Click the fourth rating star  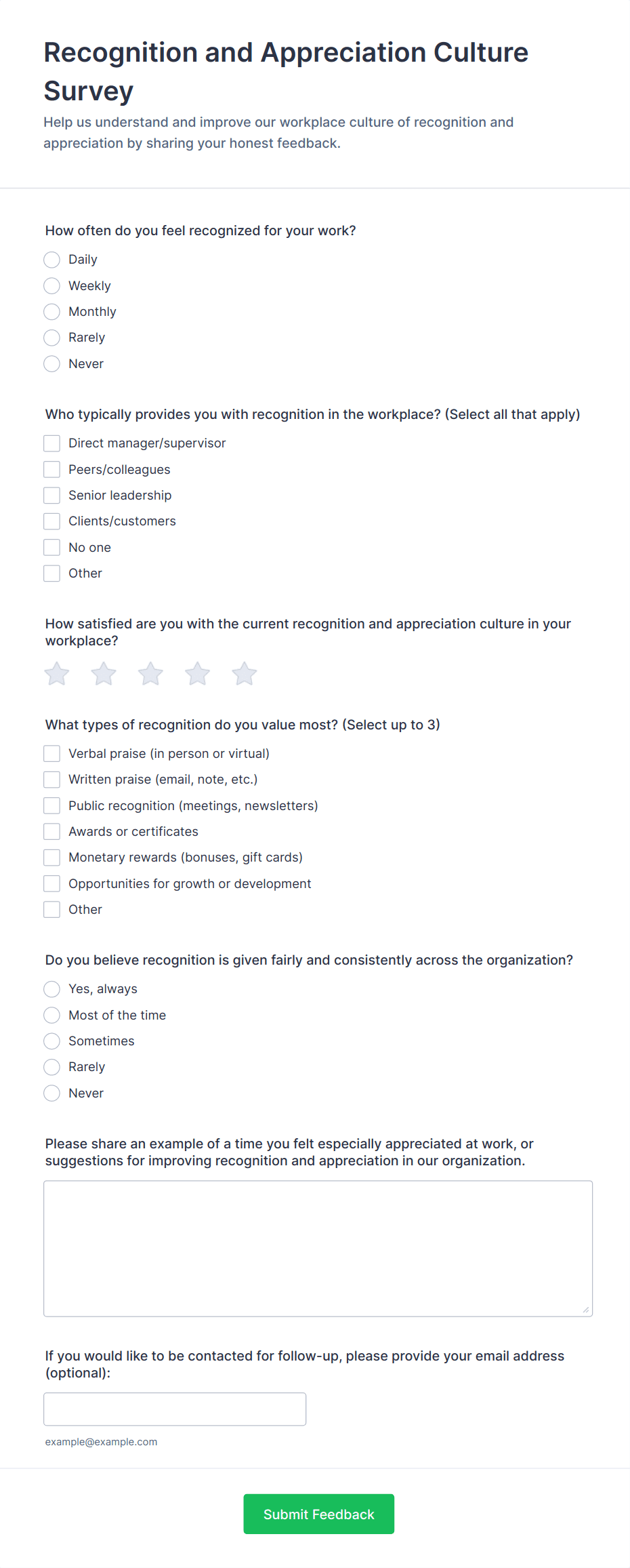point(197,673)
